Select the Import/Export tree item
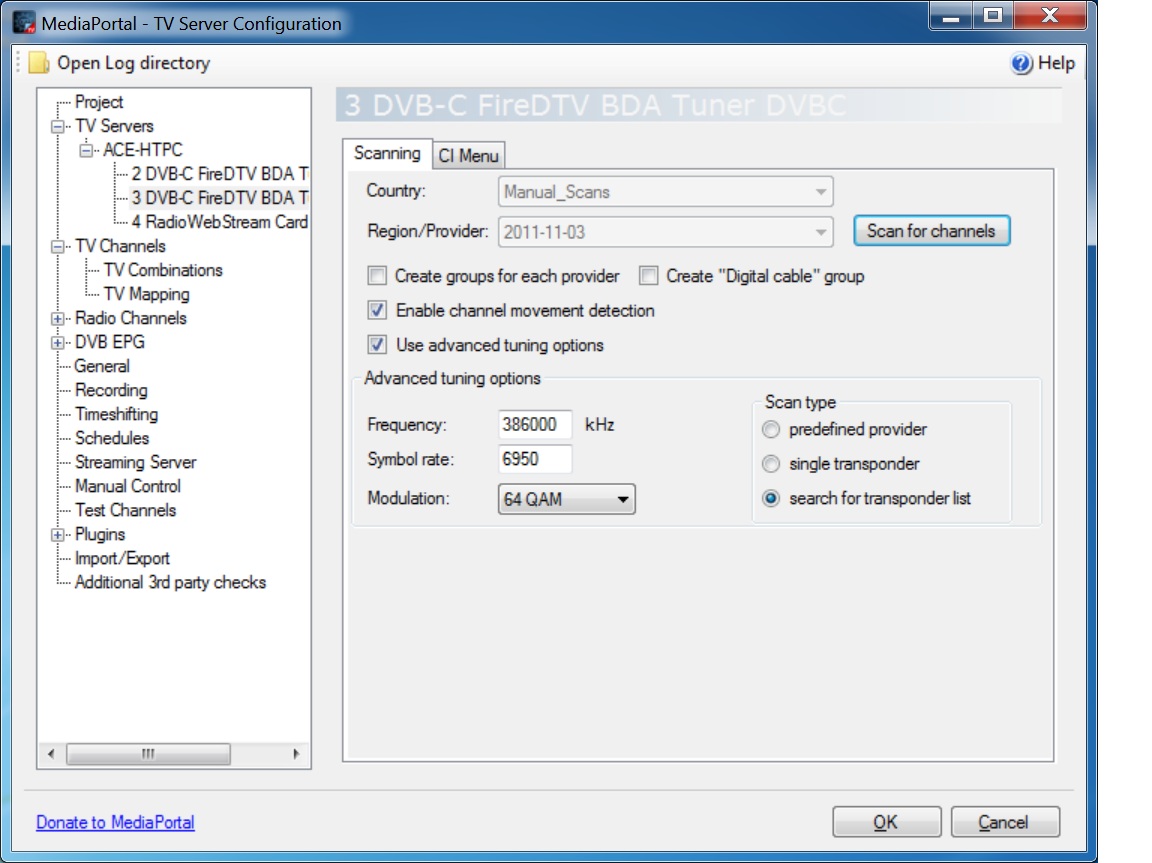1152x863 pixels. pyautogui.click(x=122, y=559)
